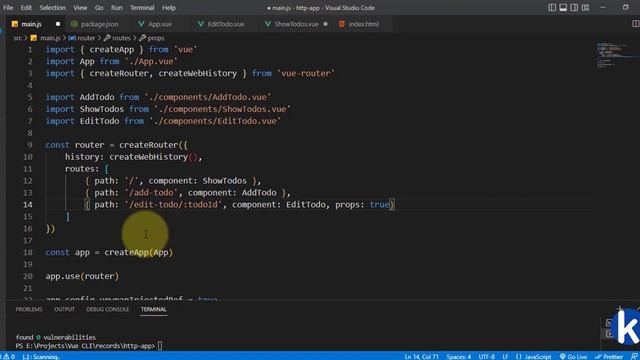Image resolution: width=640 pixels, height=360 pixels.
Task: Click 'true' value on line 14
Action: (379, 204)
